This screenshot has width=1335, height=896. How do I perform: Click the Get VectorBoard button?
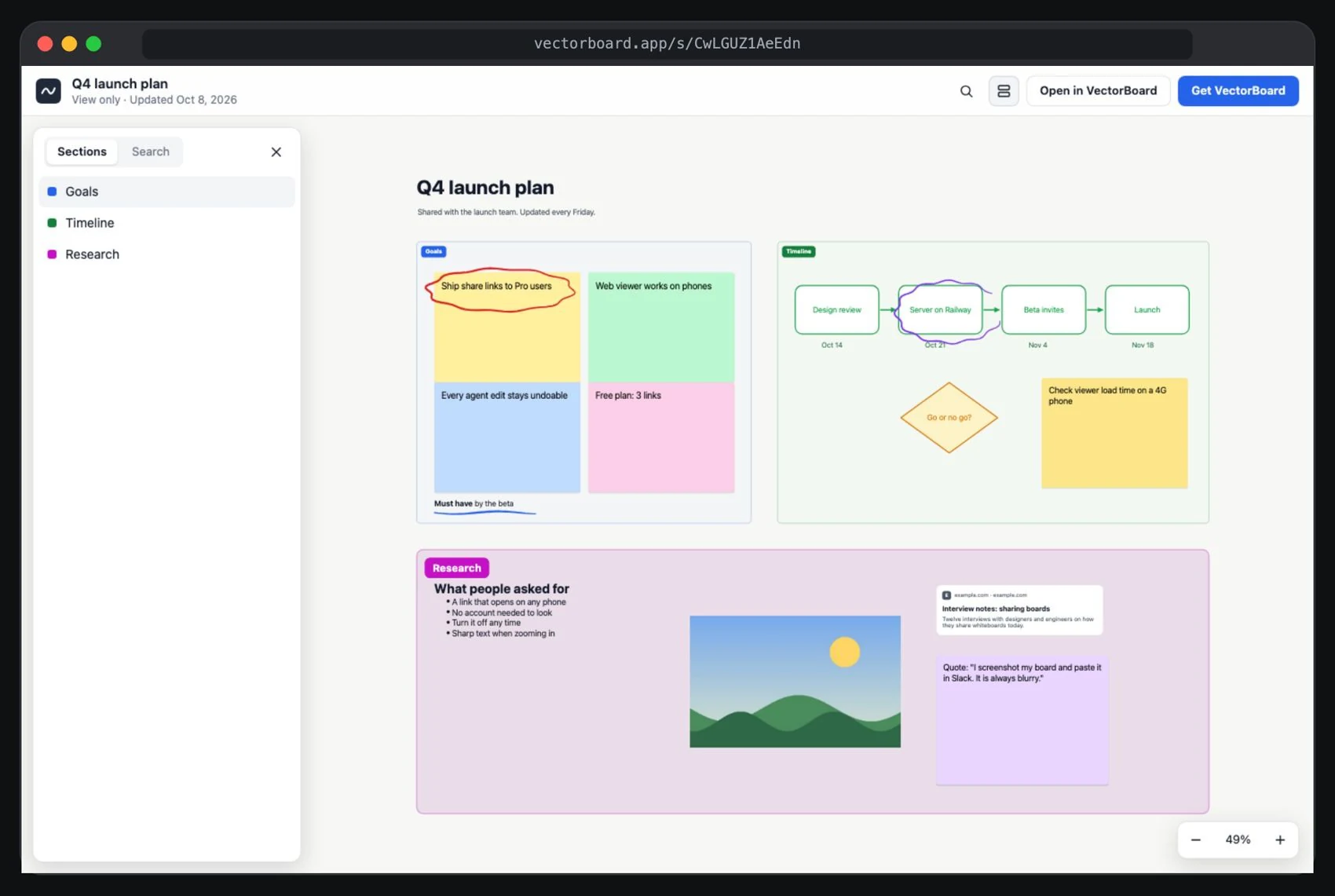pyautogui.click(x=1238, y=91)
